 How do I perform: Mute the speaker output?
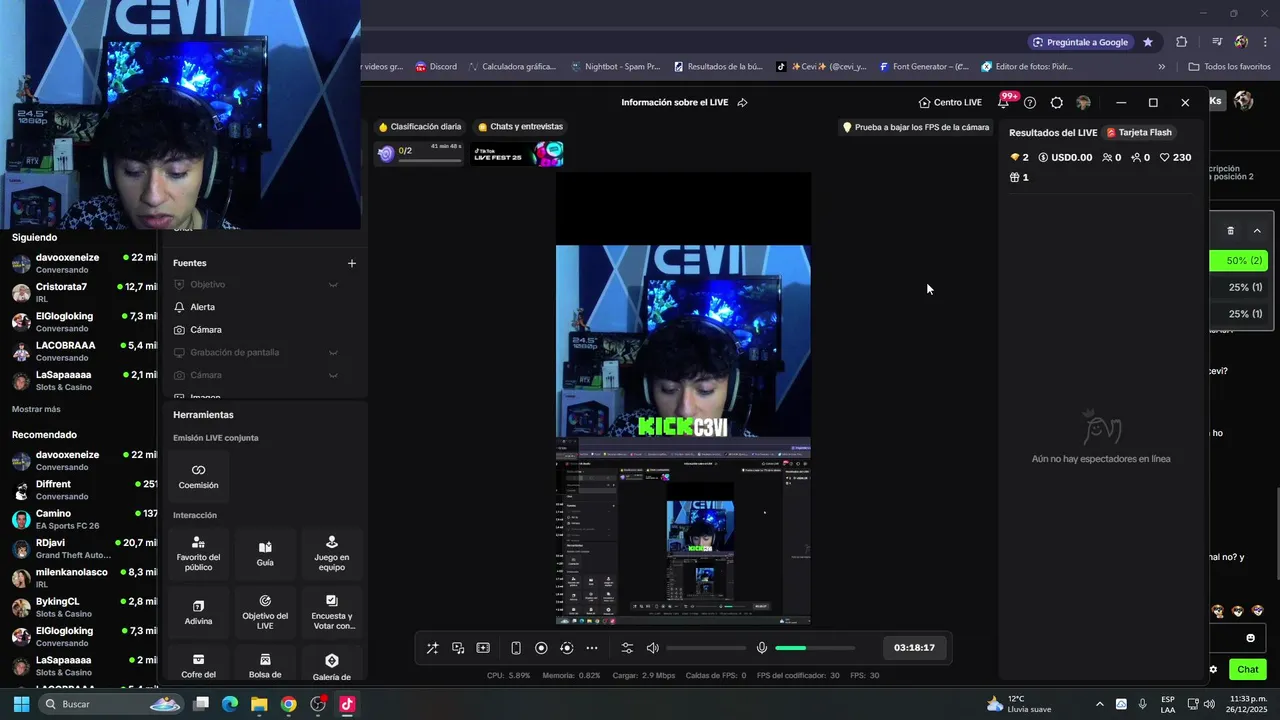(x=653, y=648)
